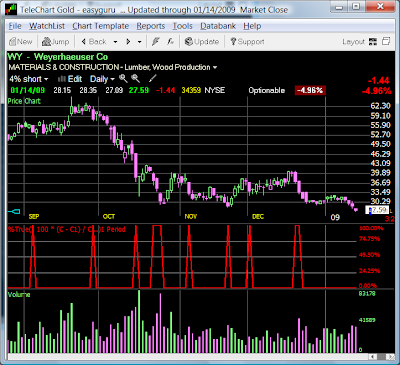Click the cyan pointer marker at chart left

(14, 211)
